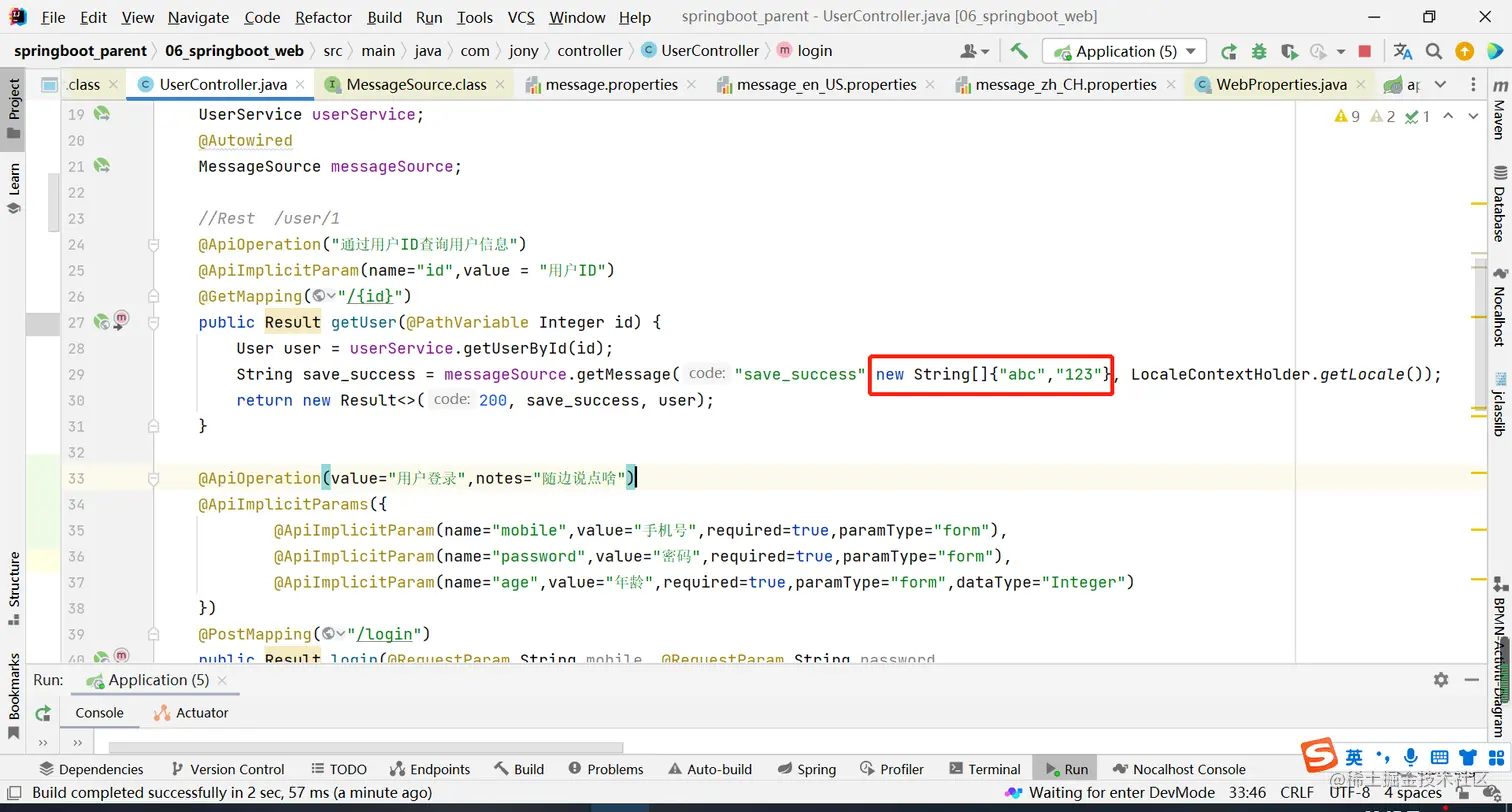1512x812 pixels.
Task: Open the Navigate menu
Action: point(198,17)
